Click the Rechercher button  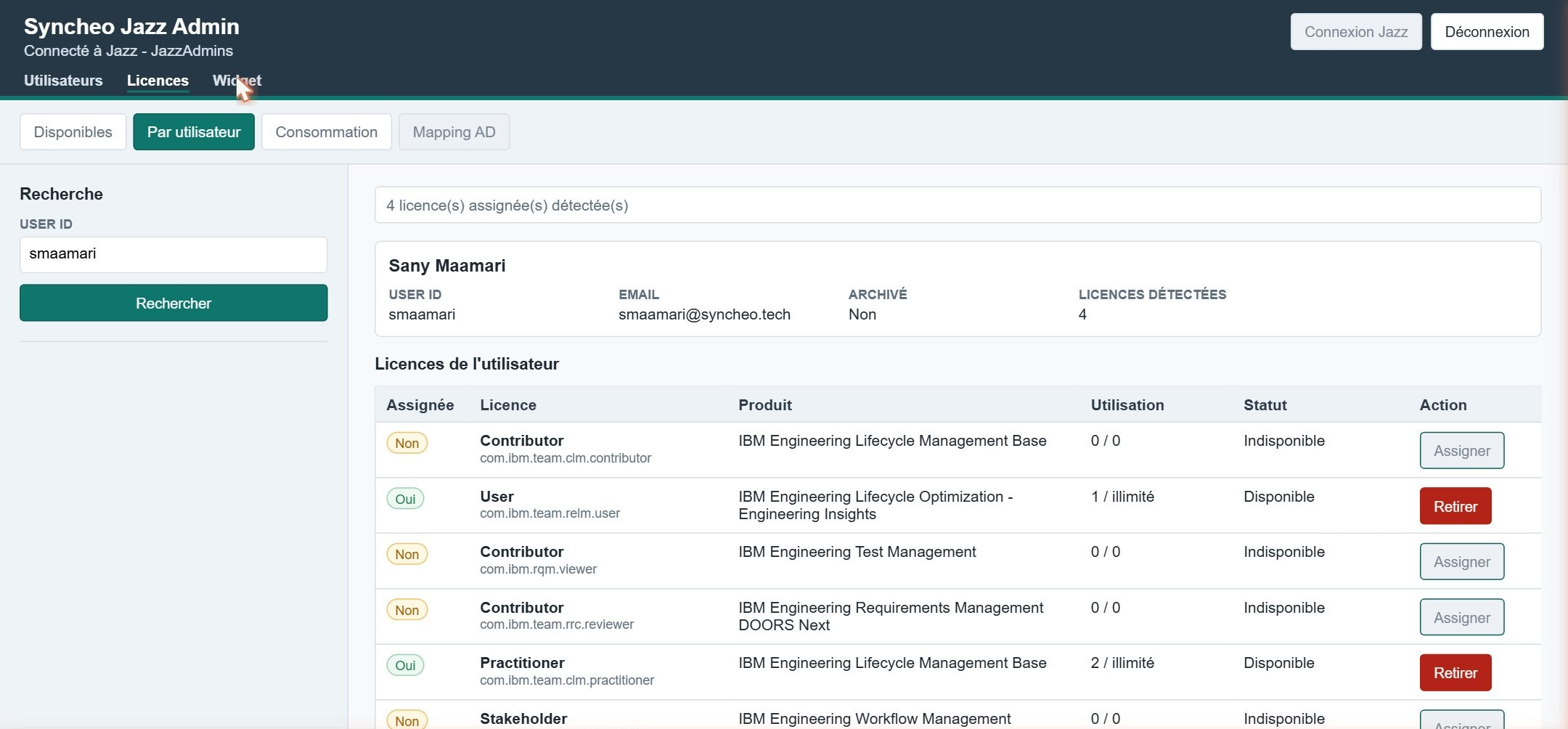tap(173, 304)
